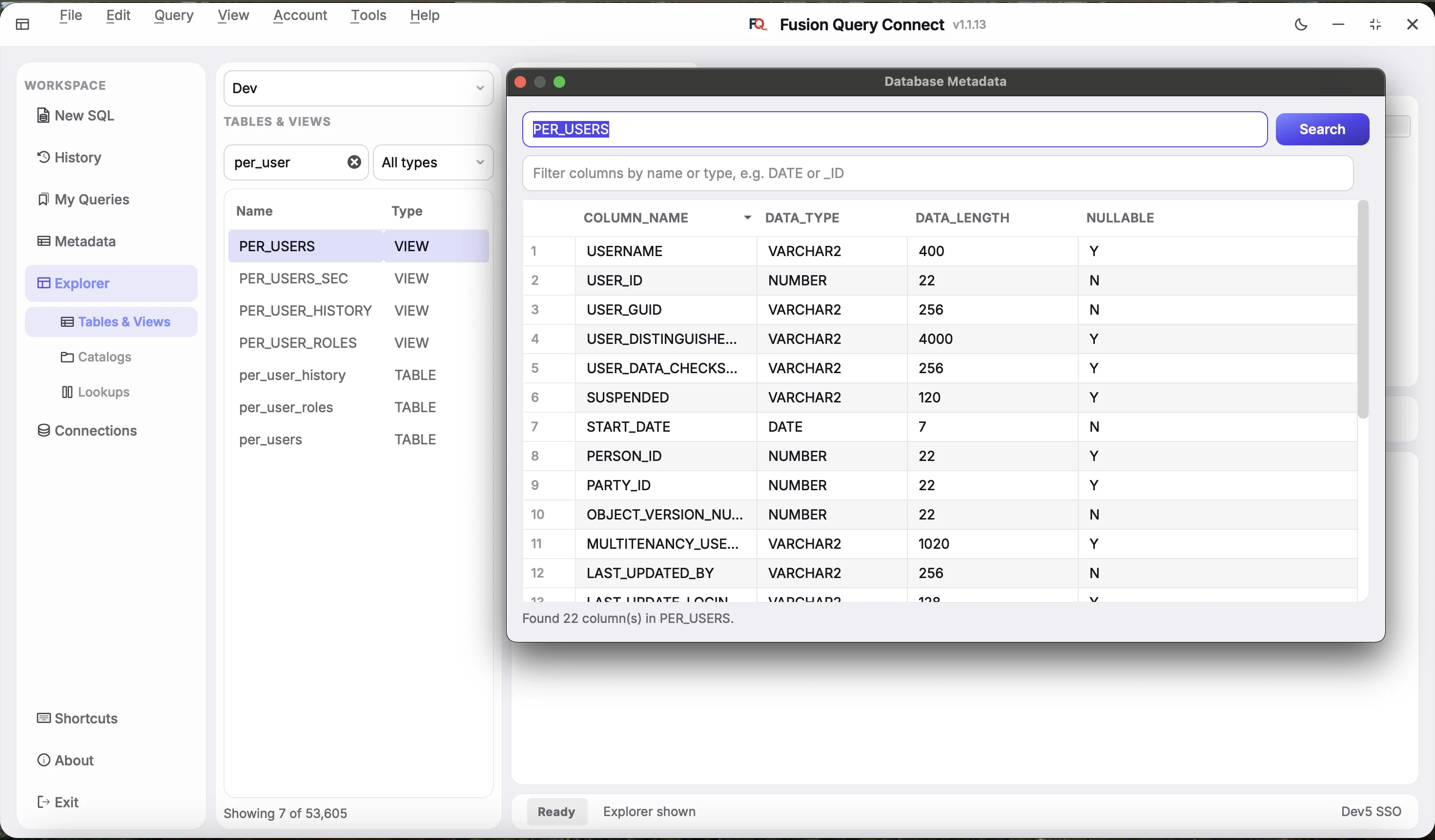Select the per_users table row

[x=359, y=440]
